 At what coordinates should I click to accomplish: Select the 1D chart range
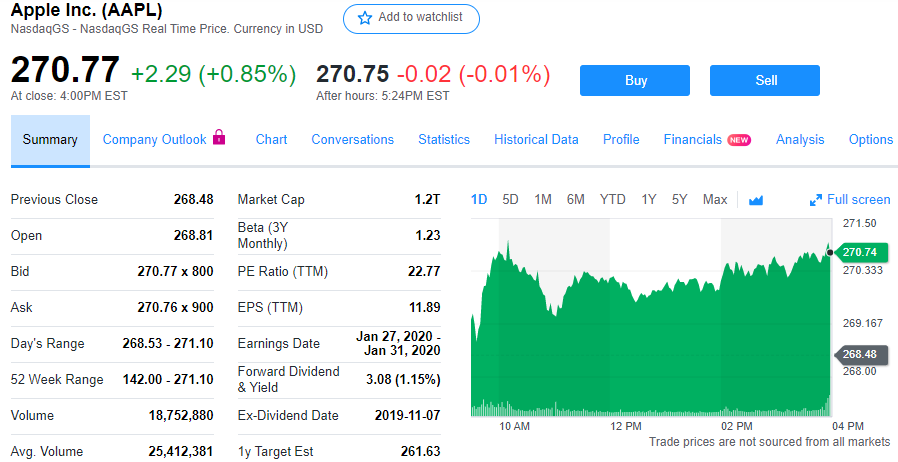pos(479,200)
